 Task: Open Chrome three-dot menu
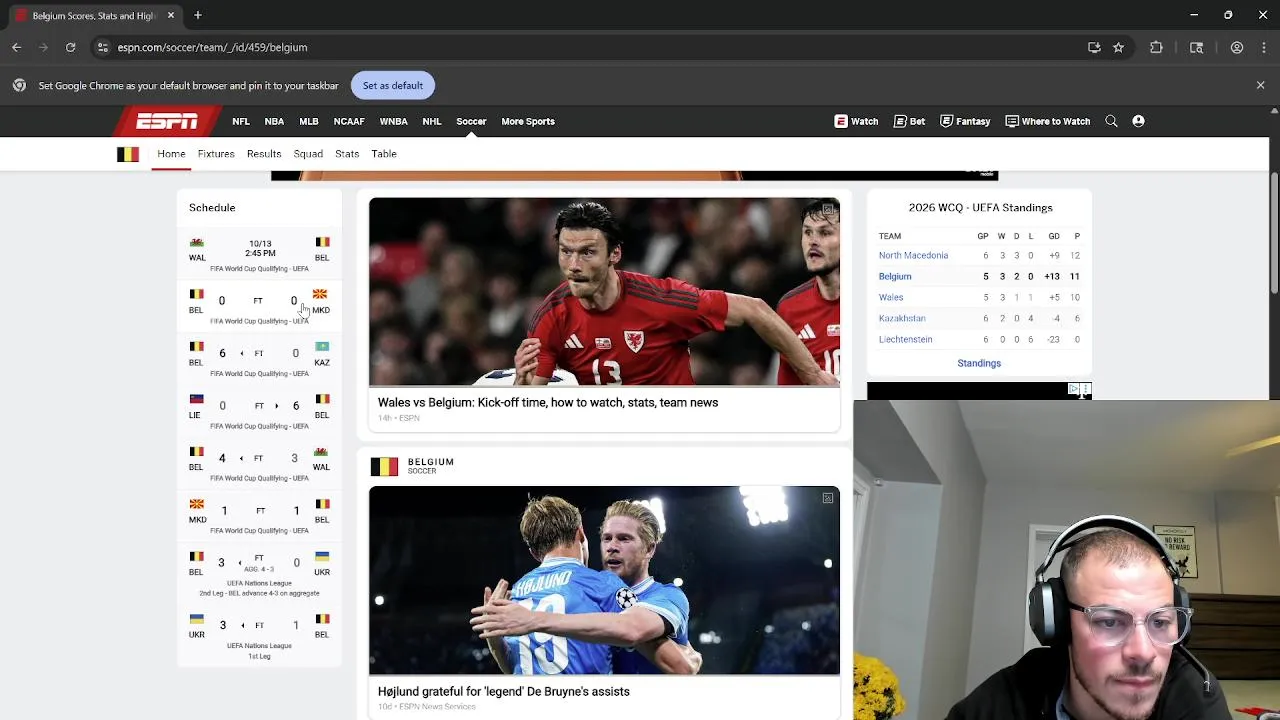click(1264, 47)
